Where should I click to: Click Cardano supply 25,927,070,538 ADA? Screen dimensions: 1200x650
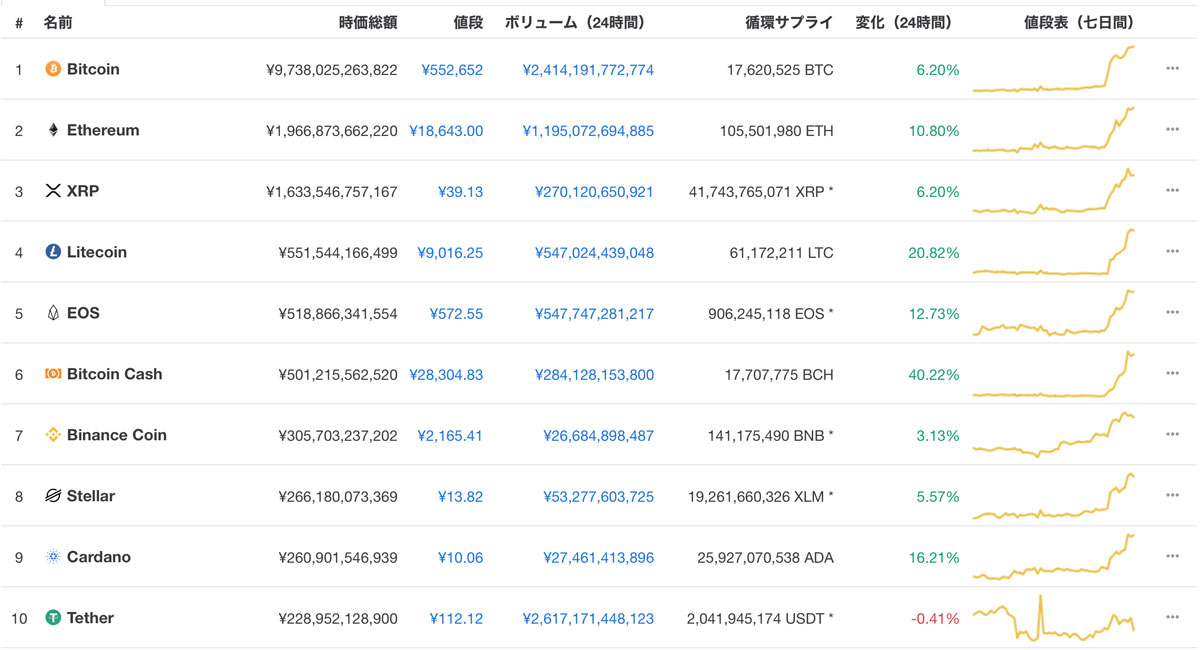point(766,558)
